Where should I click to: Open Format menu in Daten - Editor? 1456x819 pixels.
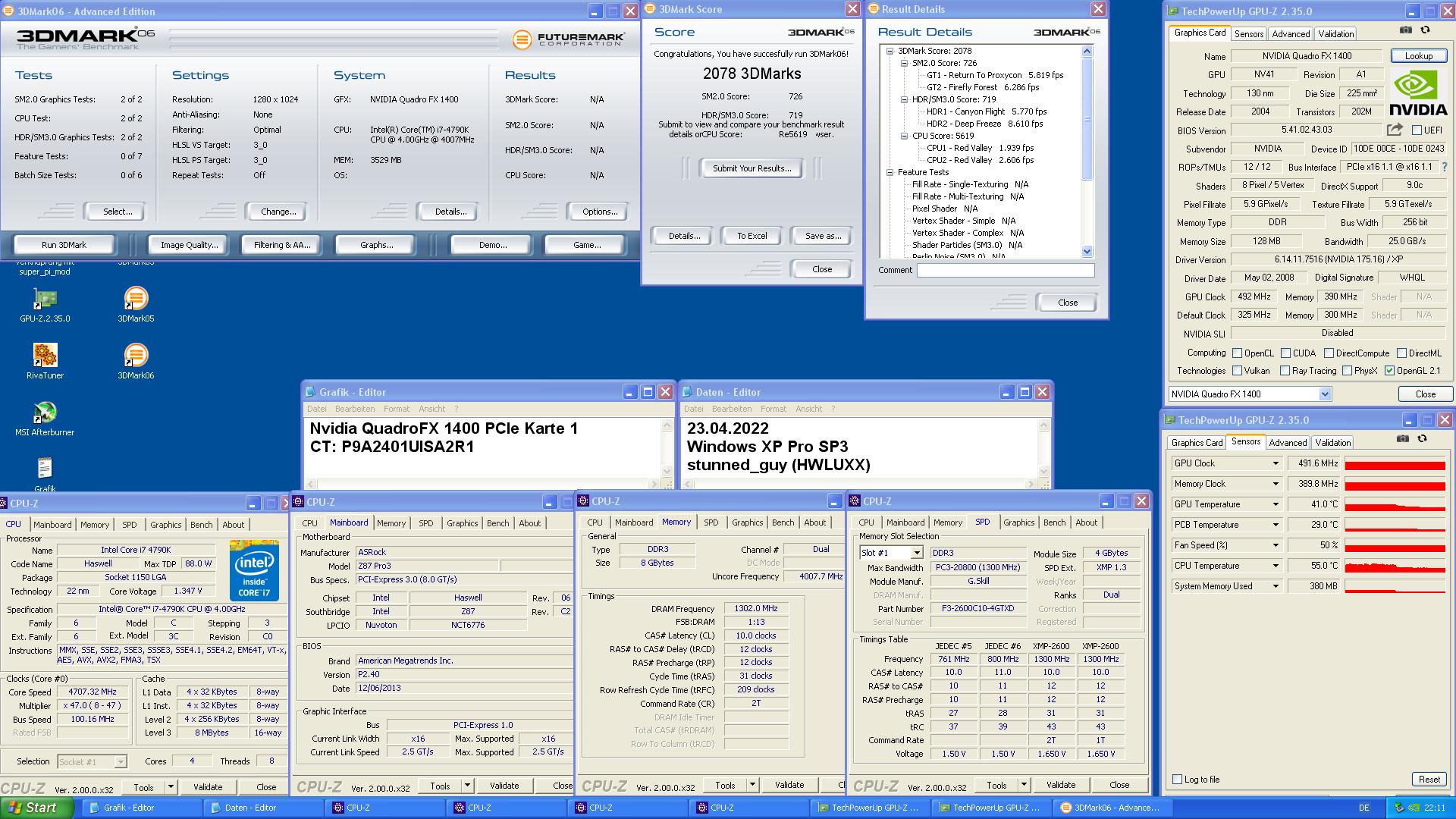(x=773, y=409)
